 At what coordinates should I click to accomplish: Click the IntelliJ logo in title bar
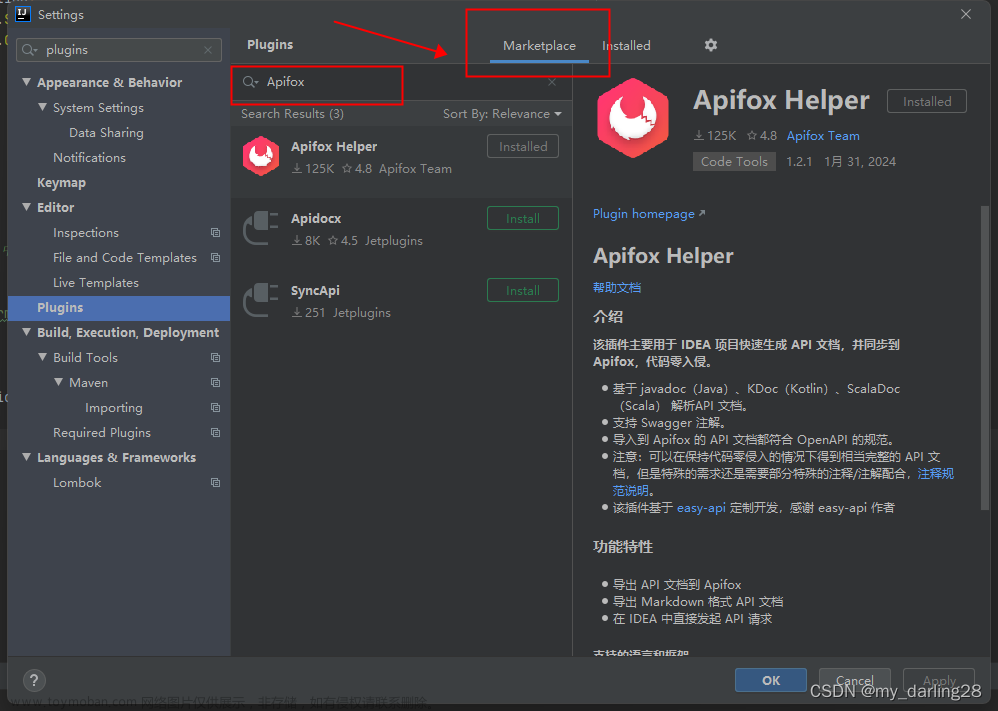point(23,14)
